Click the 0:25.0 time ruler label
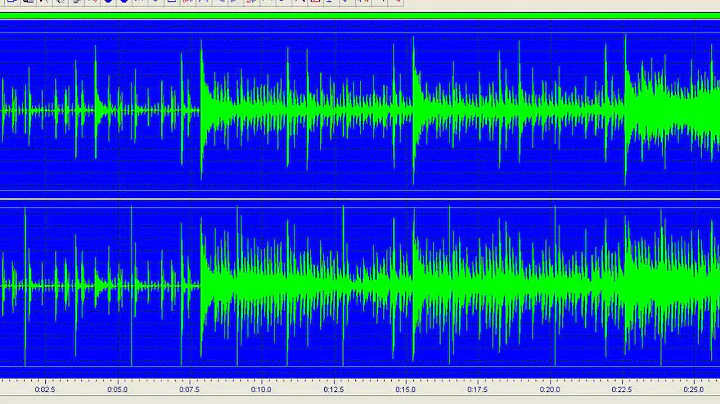The height and width of the screenshot is (404, 720). point(693,389)
